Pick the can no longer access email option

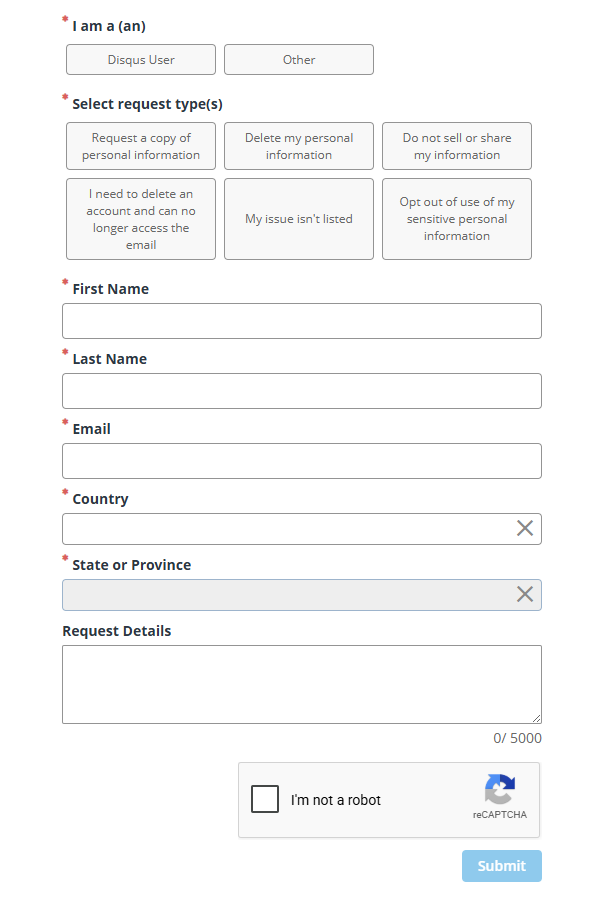coord(141,219)
